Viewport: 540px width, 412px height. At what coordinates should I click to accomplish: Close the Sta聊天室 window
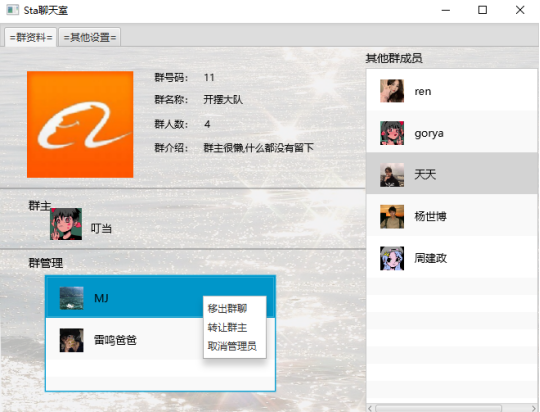tap(520, 10)
